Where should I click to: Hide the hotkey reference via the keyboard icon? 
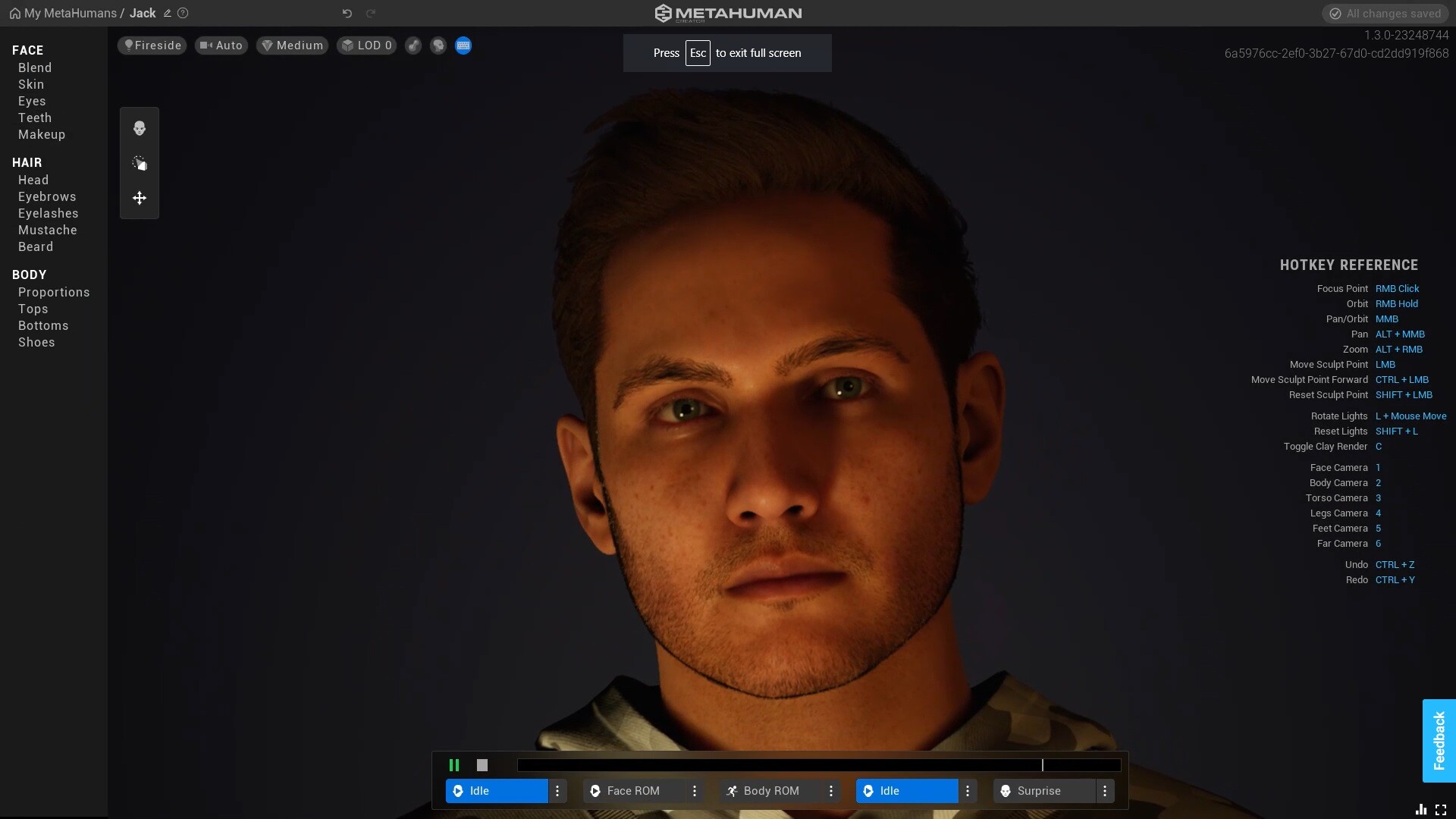463,45
